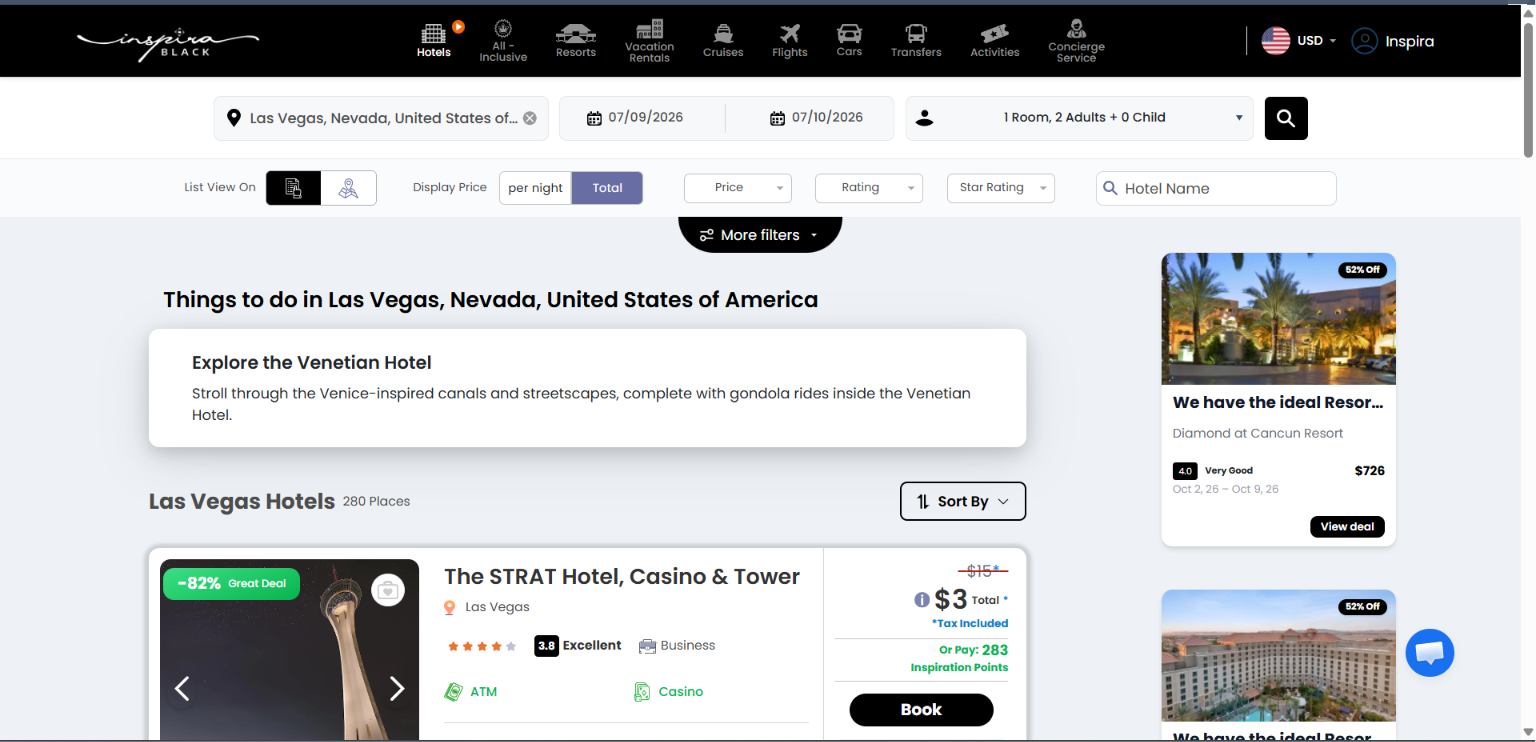Click the black search magnifier button

click(x=1286, y=118)
